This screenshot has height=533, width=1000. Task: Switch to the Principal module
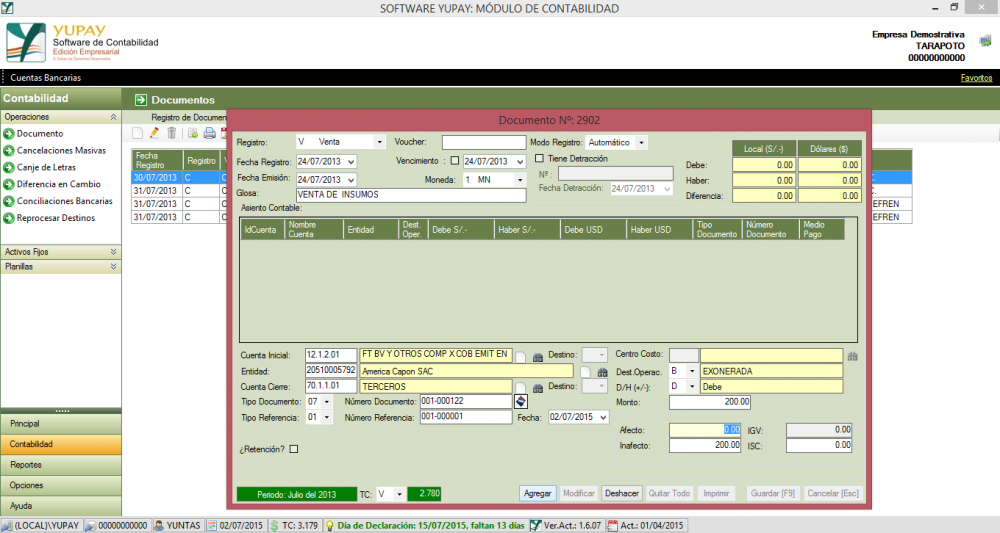click(61, 423)
